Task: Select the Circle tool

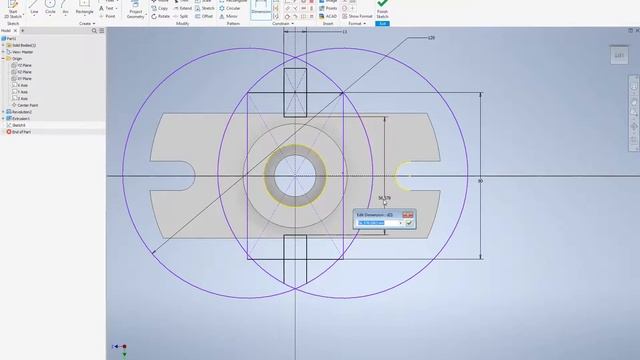Action: point(50,8)
